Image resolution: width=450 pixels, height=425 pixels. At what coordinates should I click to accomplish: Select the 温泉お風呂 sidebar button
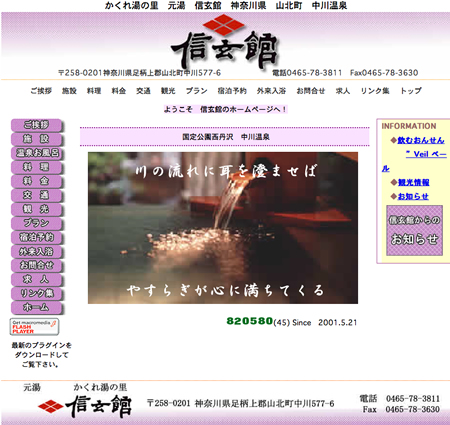[x=37, y=153]
